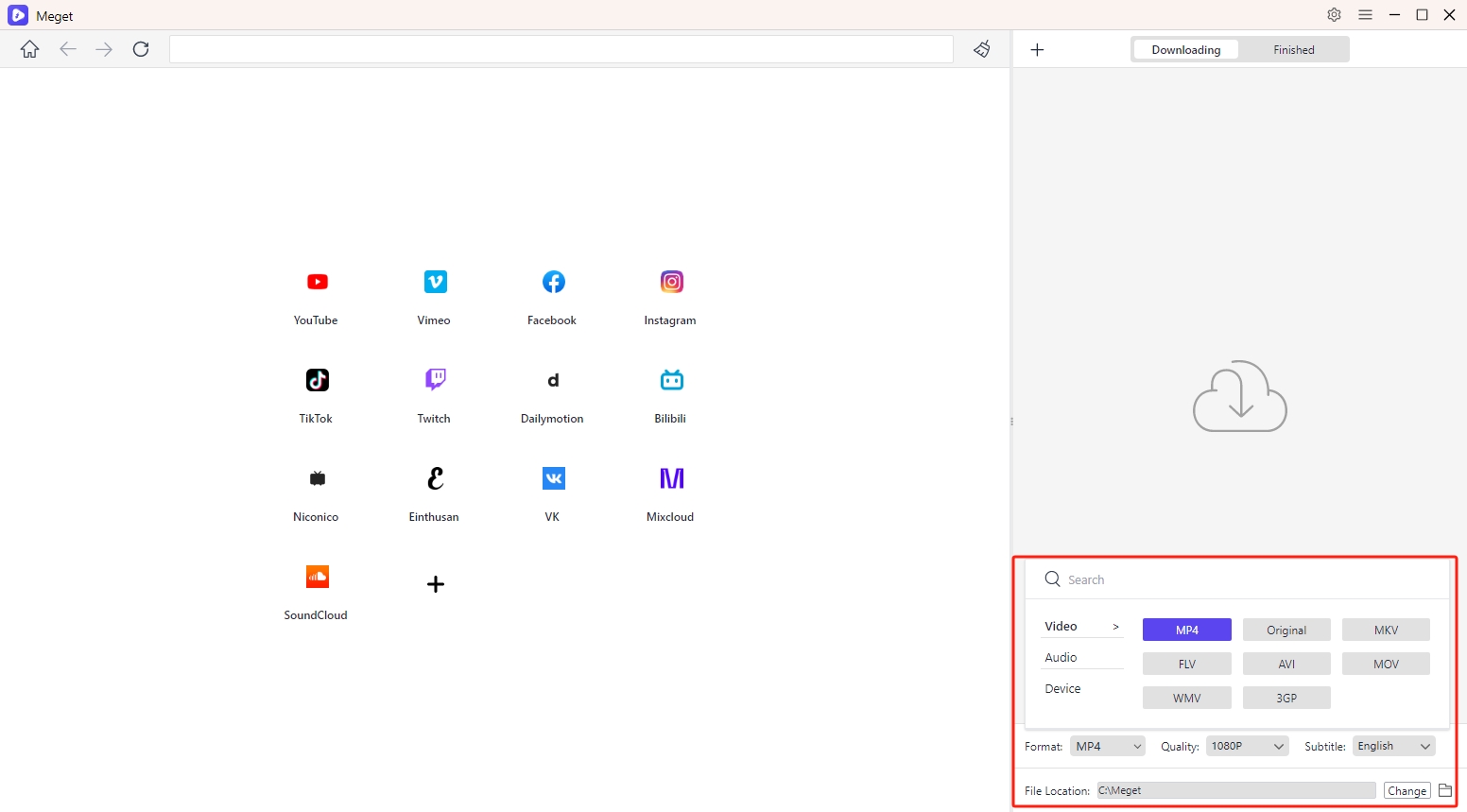Click the Change file location button
Viewport: 1467px width, 812px height.
coord(1407,791)
